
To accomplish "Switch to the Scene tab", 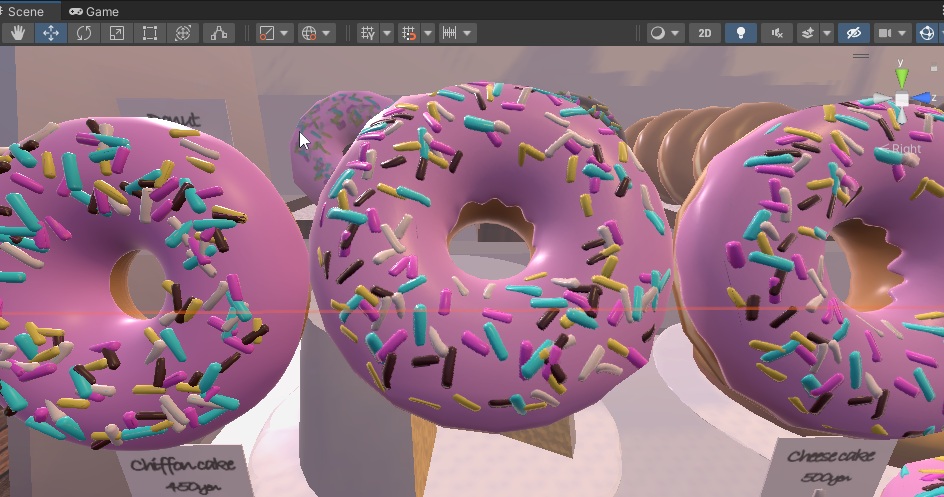I will [x=25, y=11].
